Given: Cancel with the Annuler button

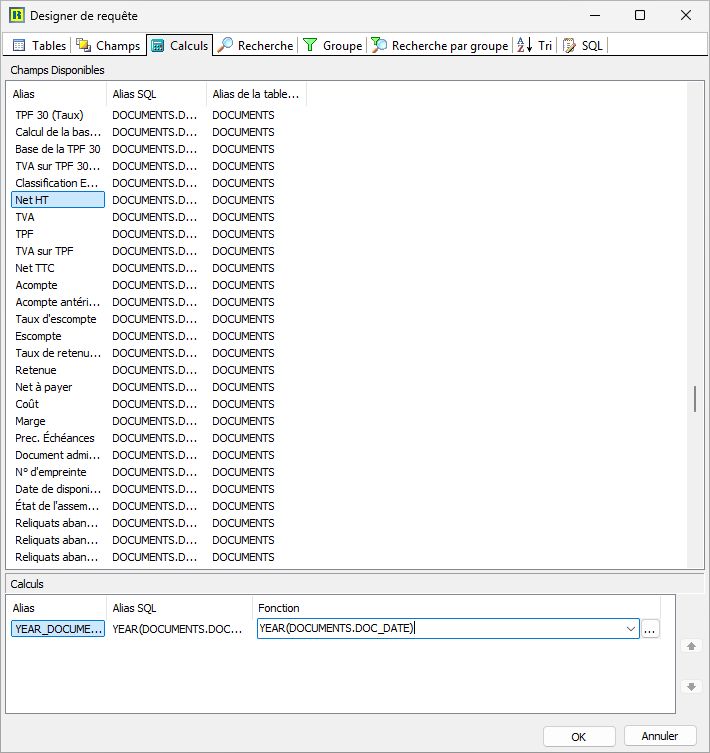Looking at the screenshot, I should (x=660, y=736).
